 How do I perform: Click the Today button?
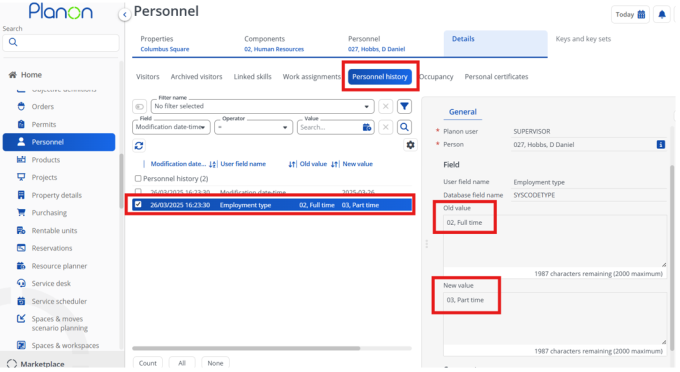[x=630, y=14]
